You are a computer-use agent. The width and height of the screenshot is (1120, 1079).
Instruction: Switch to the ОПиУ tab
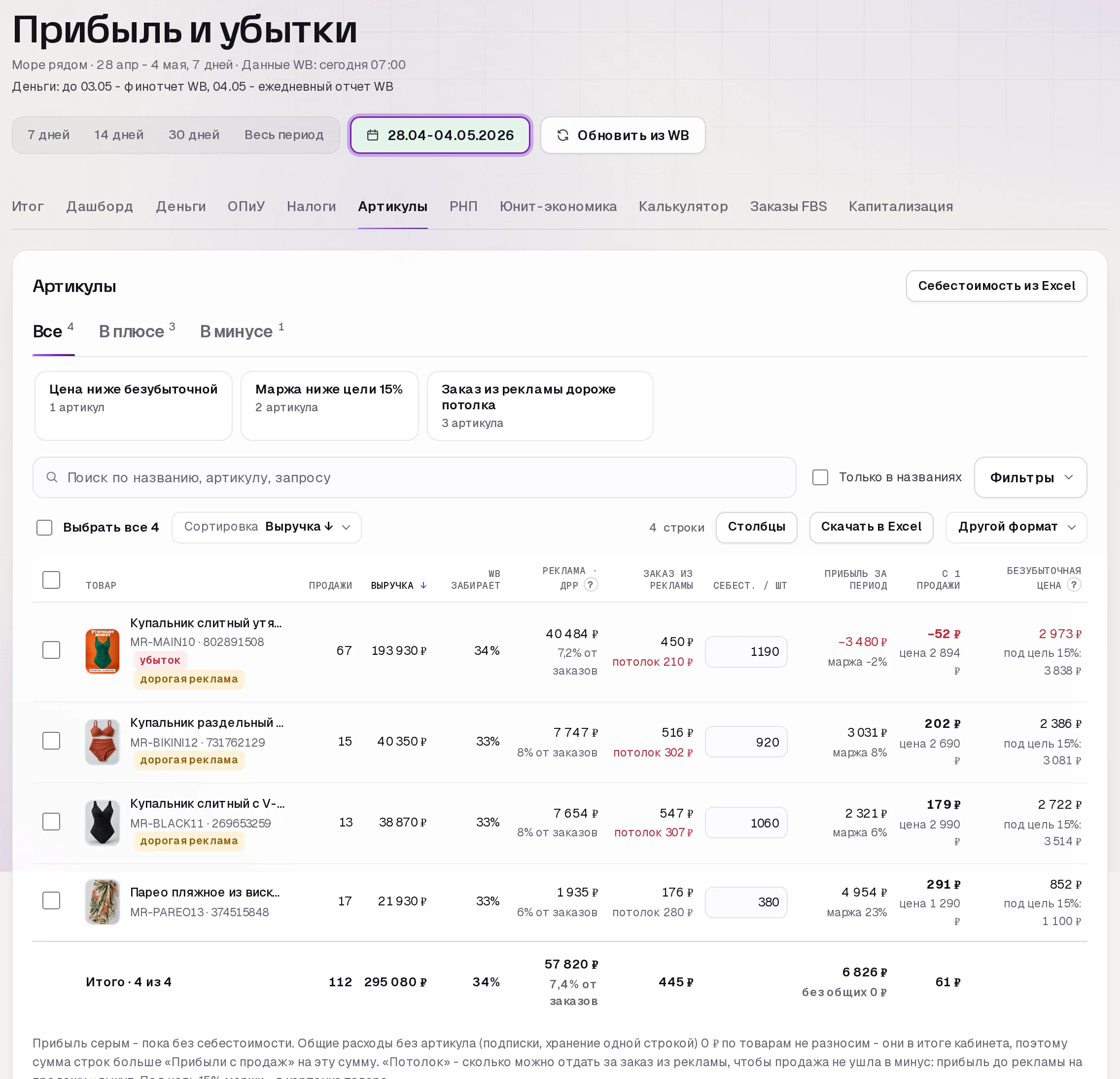pos(246,206)
